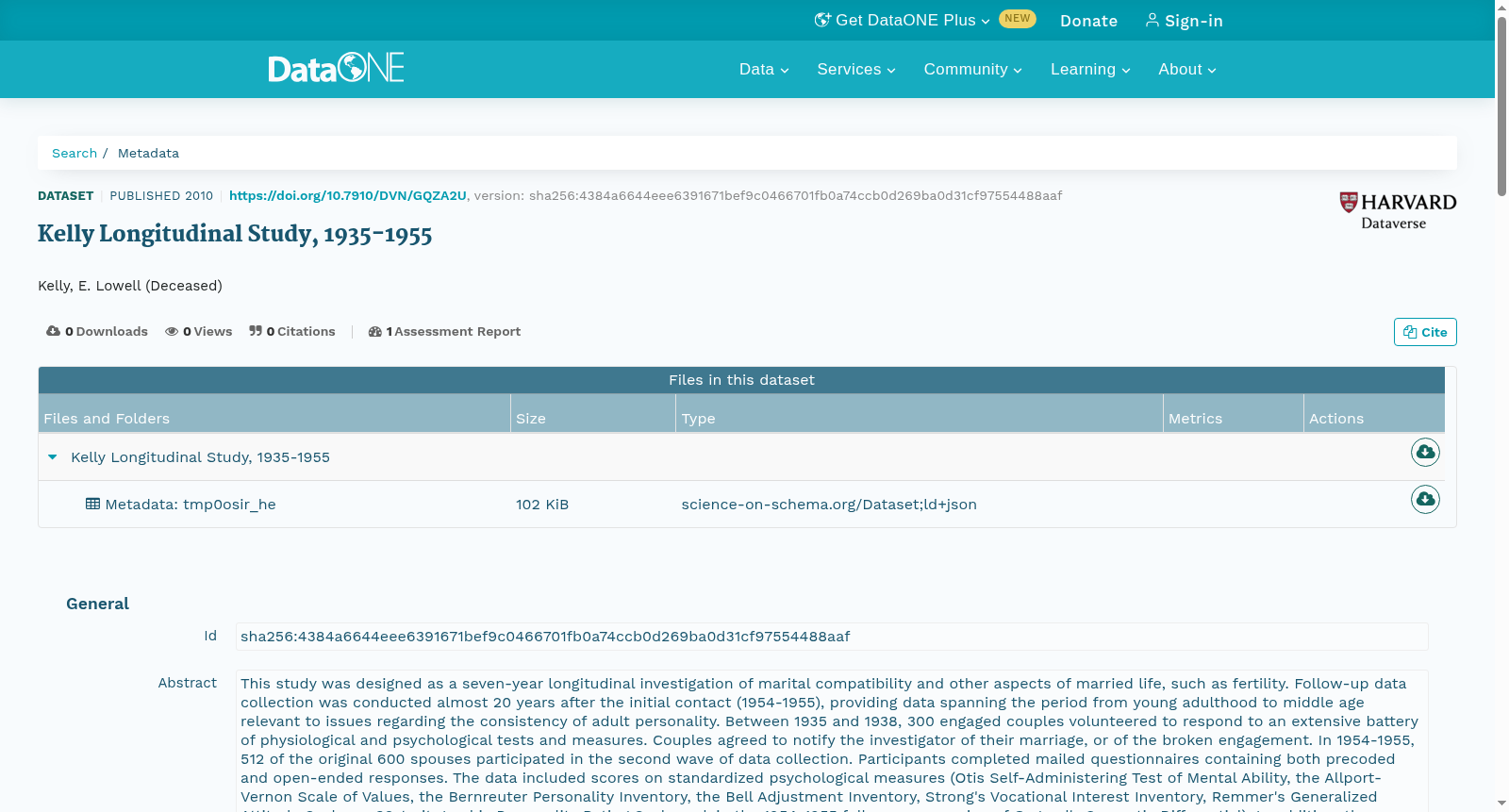Expand the About menu
The image size is (1509, 812).
click(x=1187, y=69)
